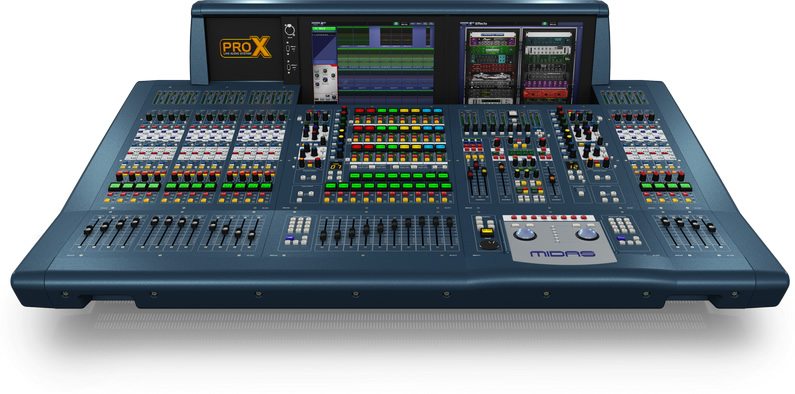Click the lower USB port beside the PRO X logo
The width and height of the screenshot is (795, 394).
tap(288, 66)
